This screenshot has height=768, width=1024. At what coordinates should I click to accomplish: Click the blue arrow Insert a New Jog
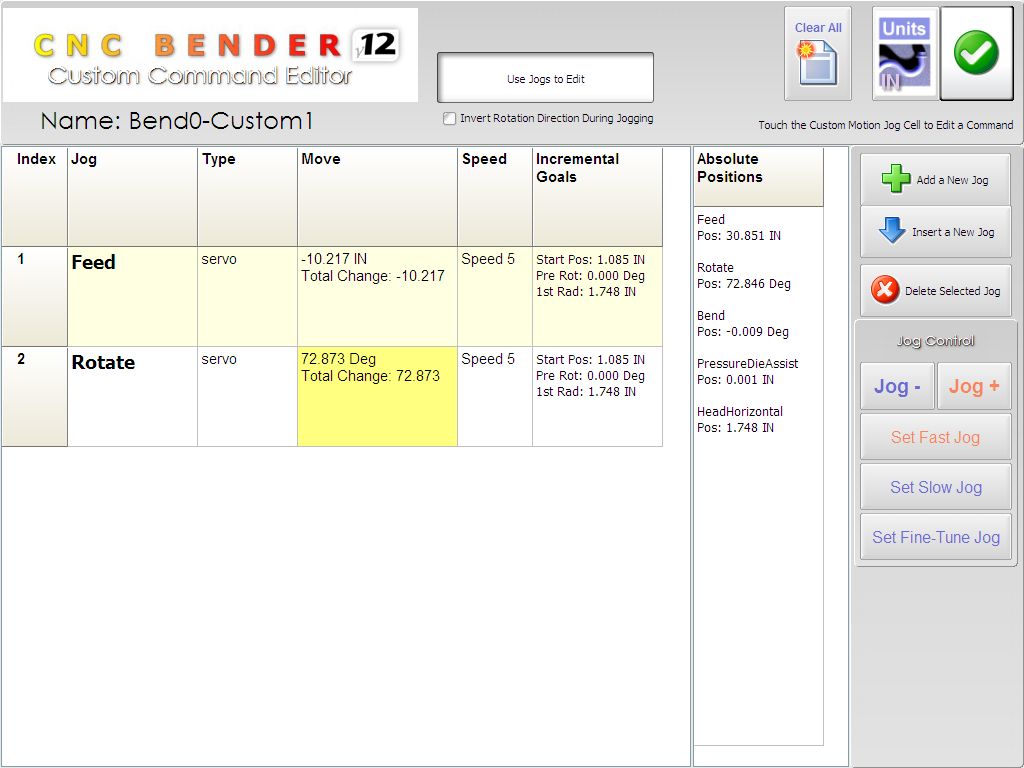tap(935, 232)
